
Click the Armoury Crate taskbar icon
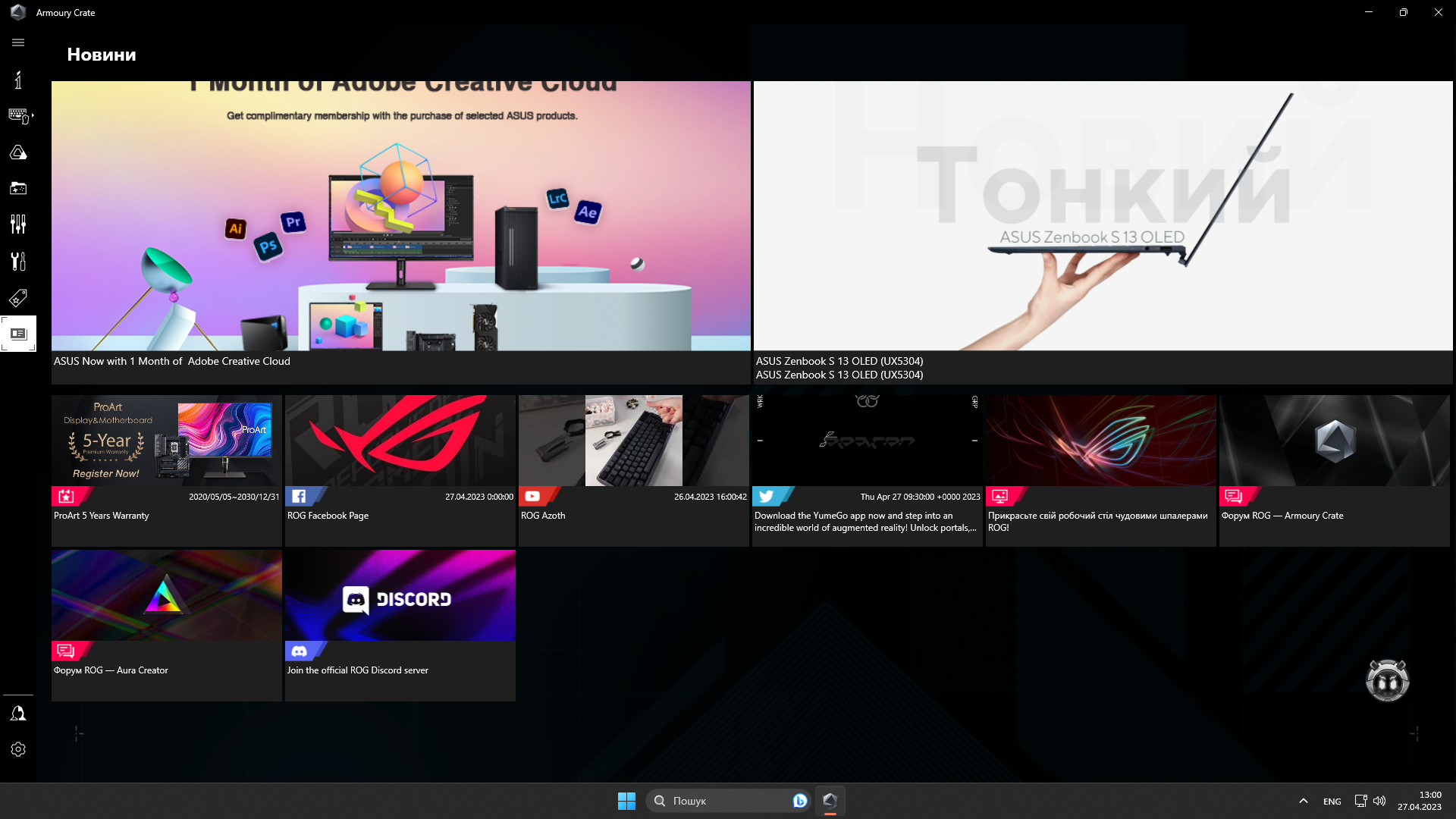coord(830,801)
